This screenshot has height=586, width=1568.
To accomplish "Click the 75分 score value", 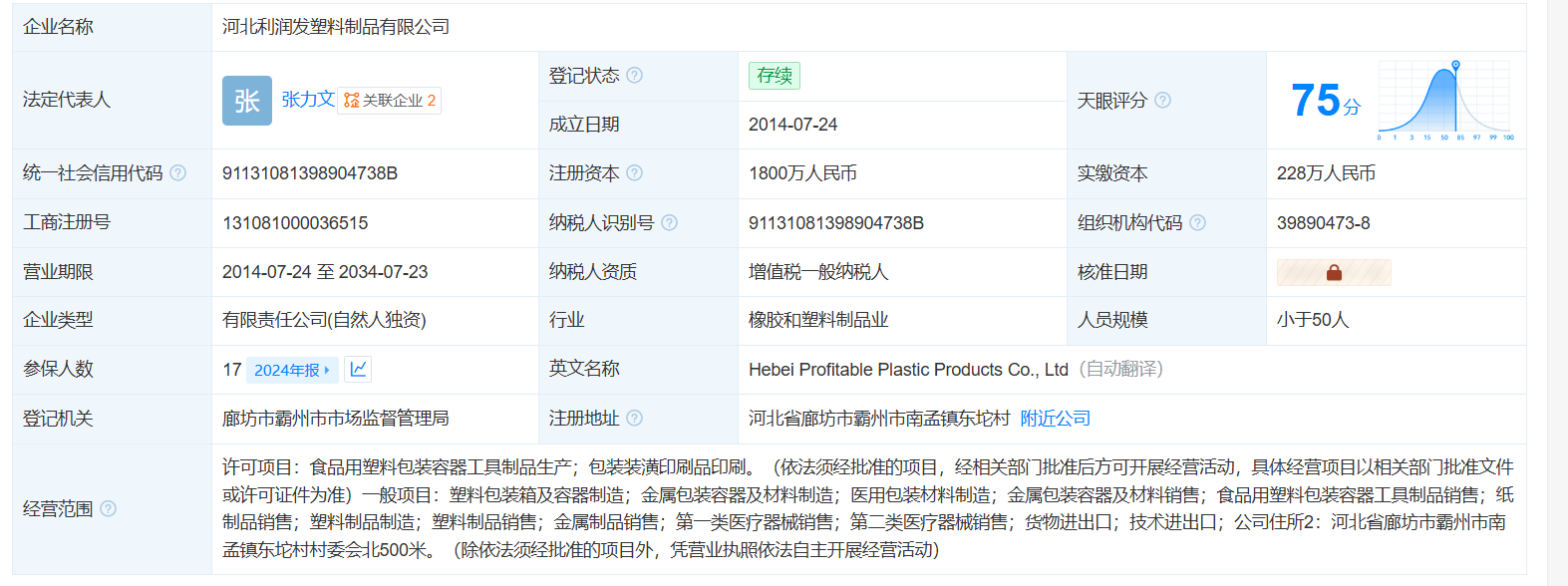I will point(1325,101).
